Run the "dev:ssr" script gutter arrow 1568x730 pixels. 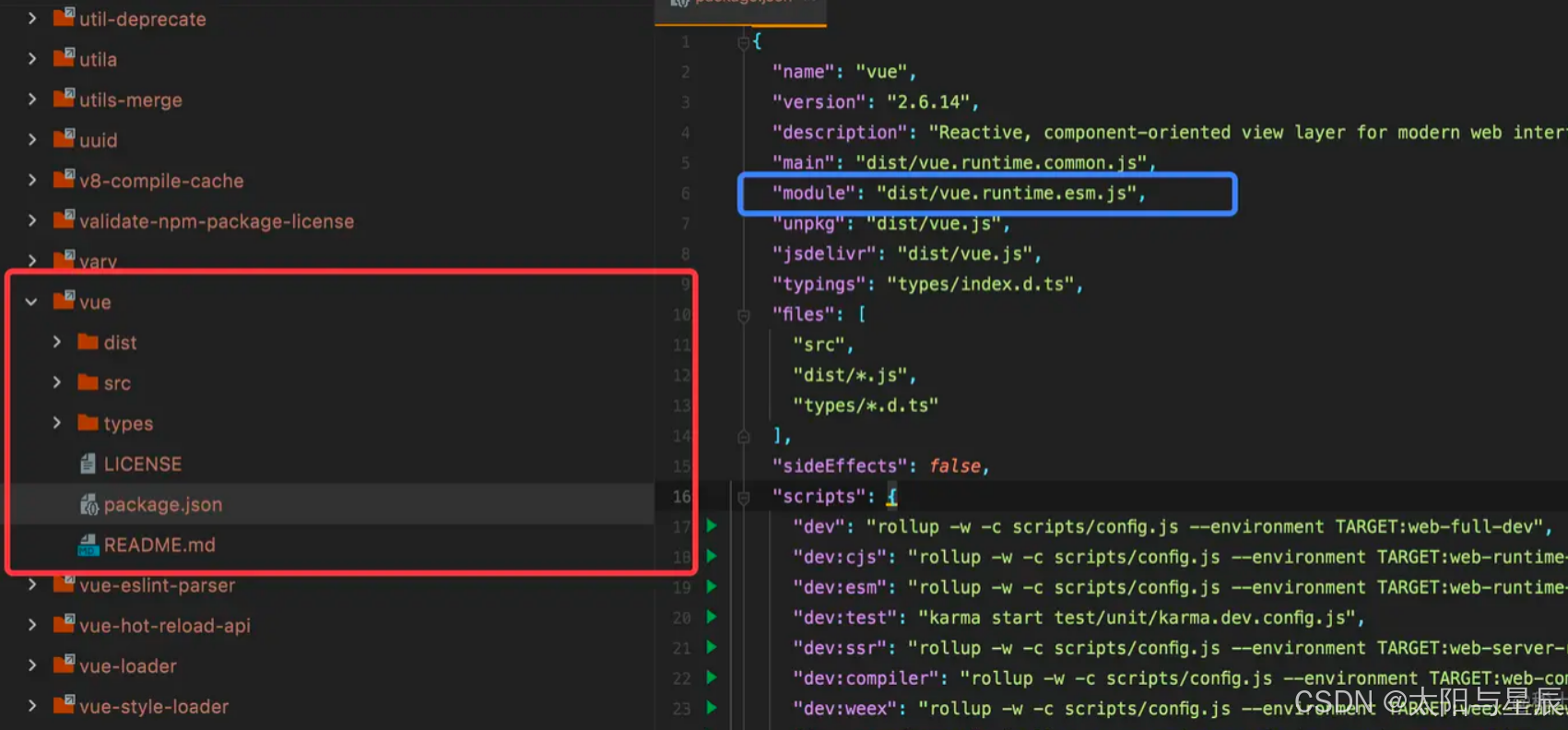[712, 647]
